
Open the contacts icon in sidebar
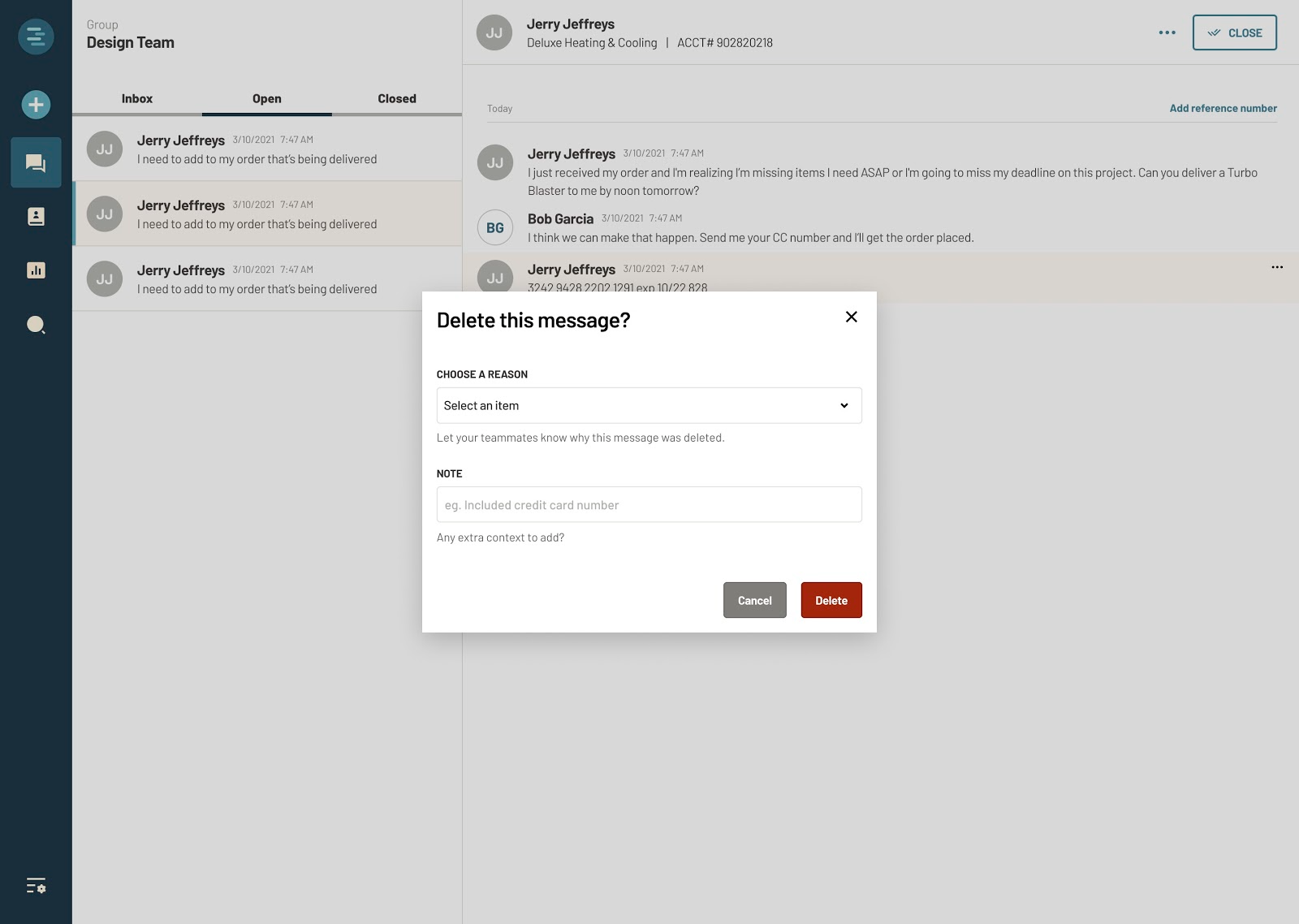(x=36, y=217)
